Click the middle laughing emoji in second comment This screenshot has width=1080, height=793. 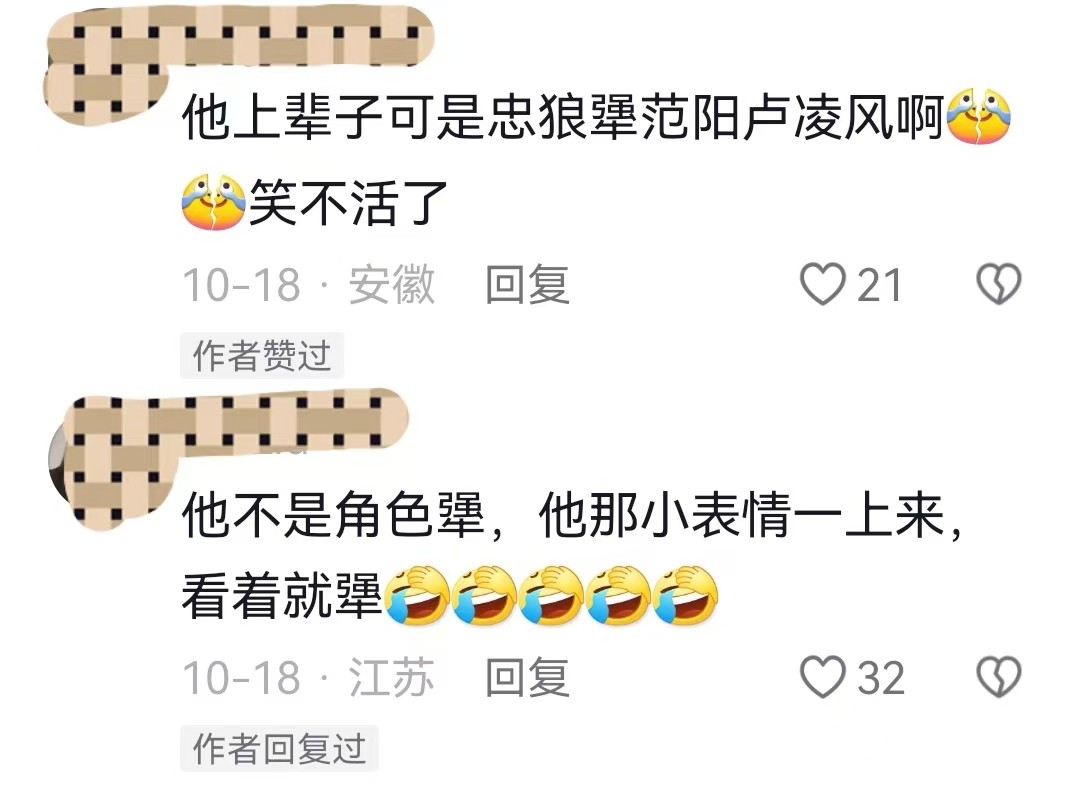click(551, 595)
